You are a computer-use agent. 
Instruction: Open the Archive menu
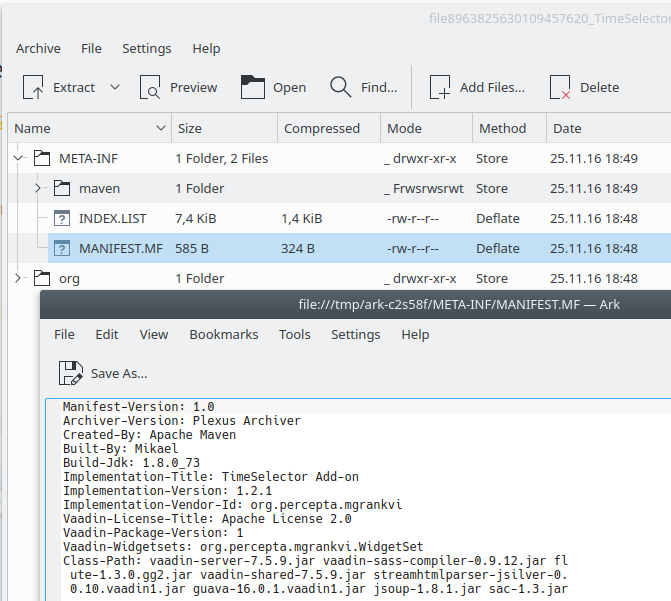[x=39, y=48]
